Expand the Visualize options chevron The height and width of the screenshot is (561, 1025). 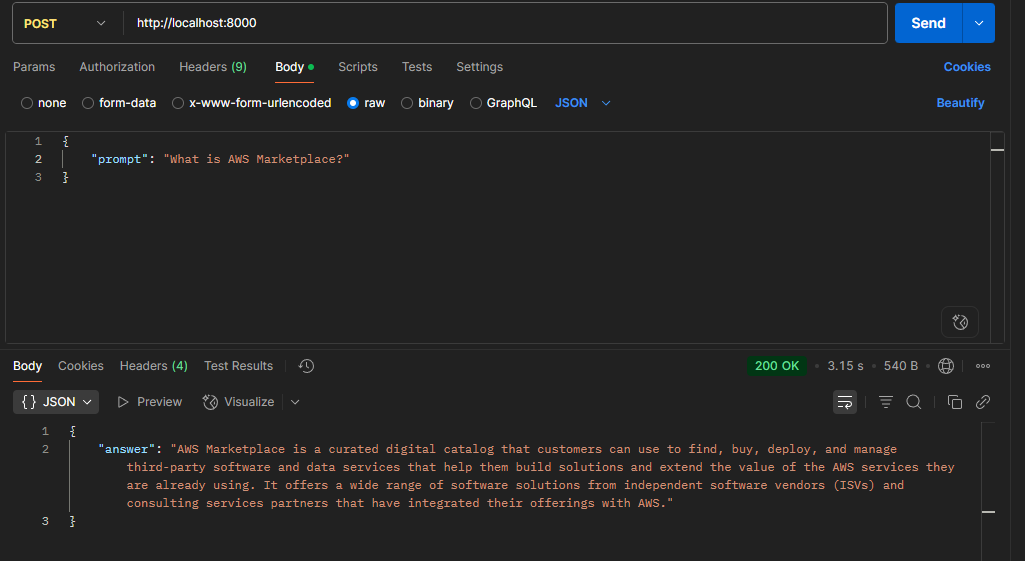[295, 402]
